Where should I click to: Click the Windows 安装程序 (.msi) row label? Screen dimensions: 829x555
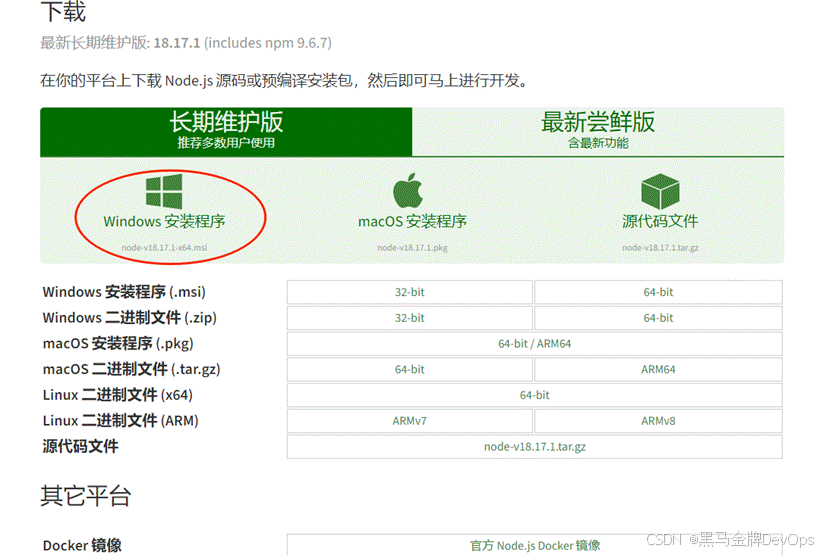124,292
